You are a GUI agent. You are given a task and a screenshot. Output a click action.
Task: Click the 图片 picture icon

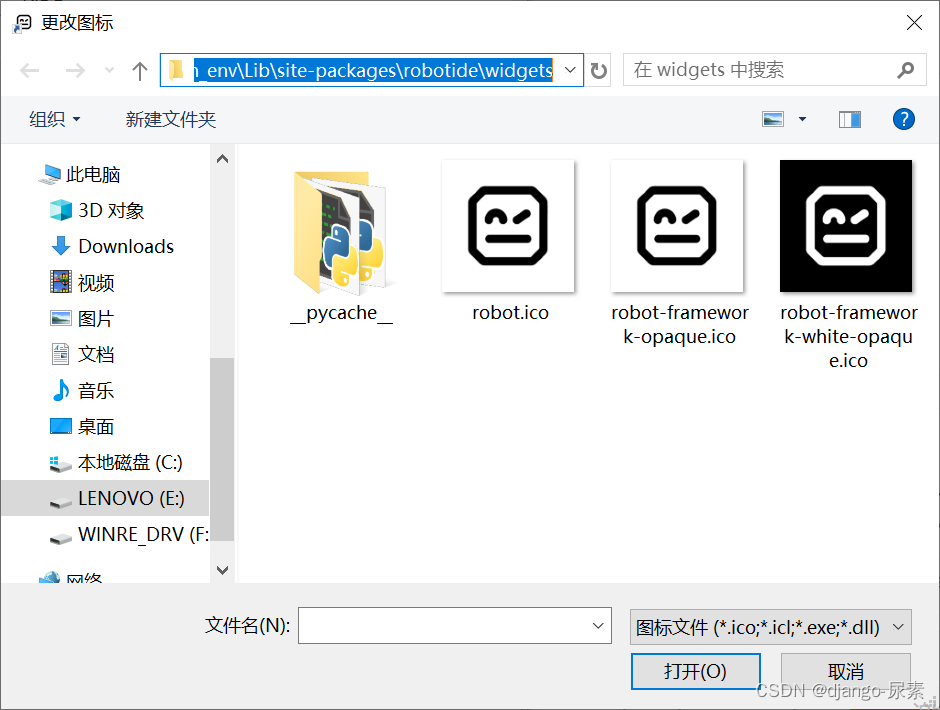(61, 318)
